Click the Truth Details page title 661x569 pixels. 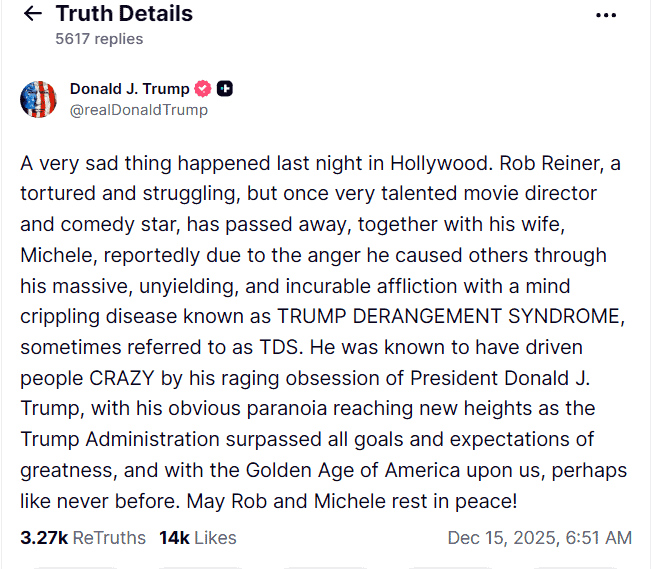[x=124, y=14]
